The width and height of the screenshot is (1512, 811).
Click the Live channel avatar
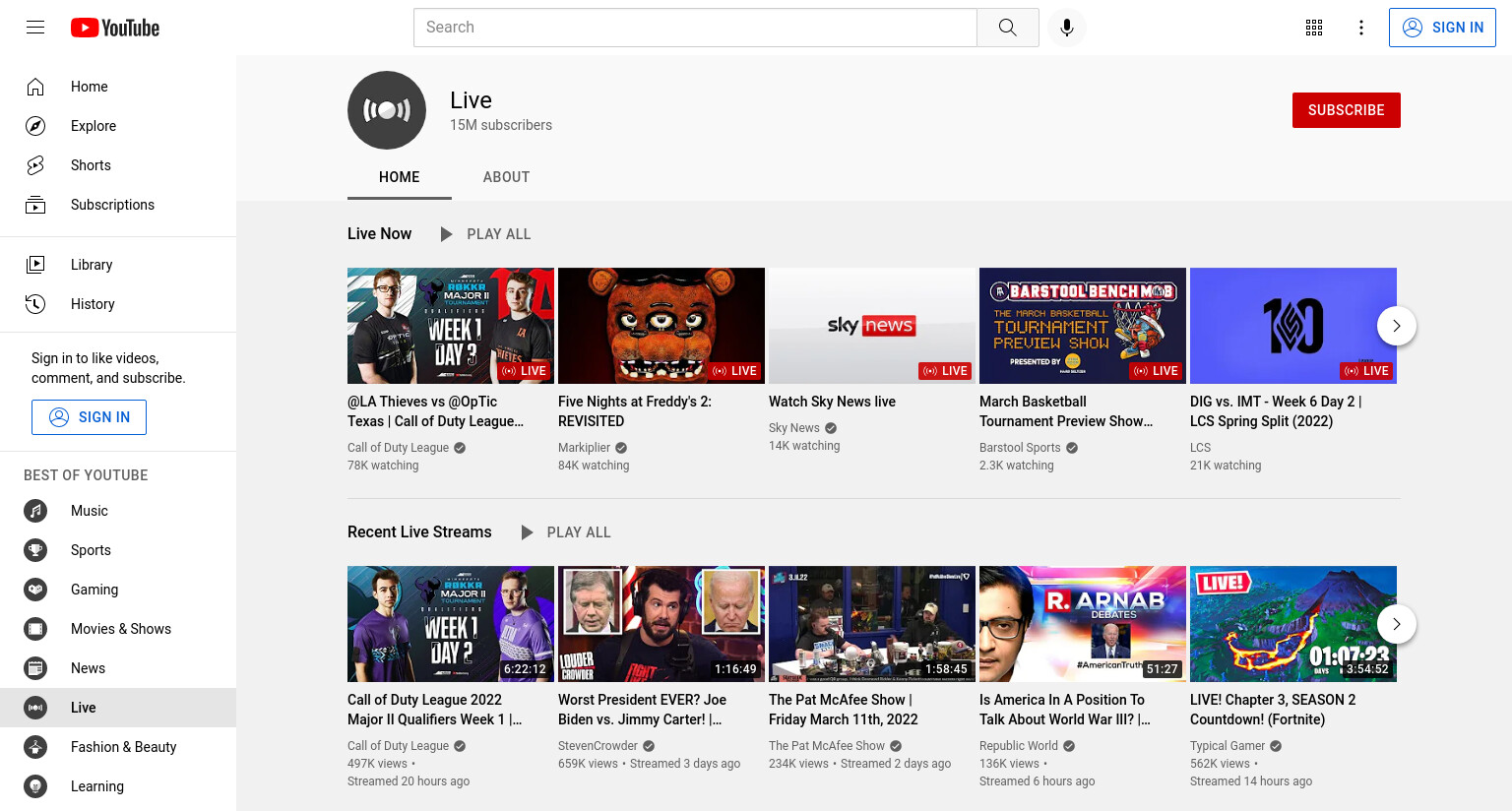pos(387,110)
